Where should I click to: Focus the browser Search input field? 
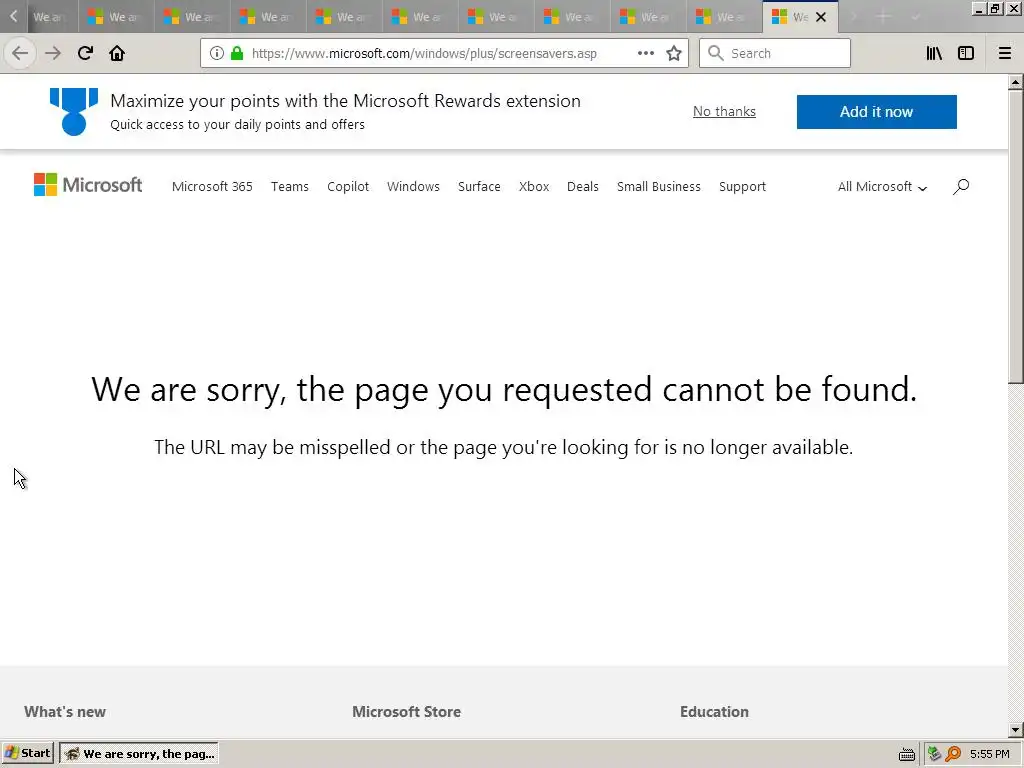tap(775, 53)
